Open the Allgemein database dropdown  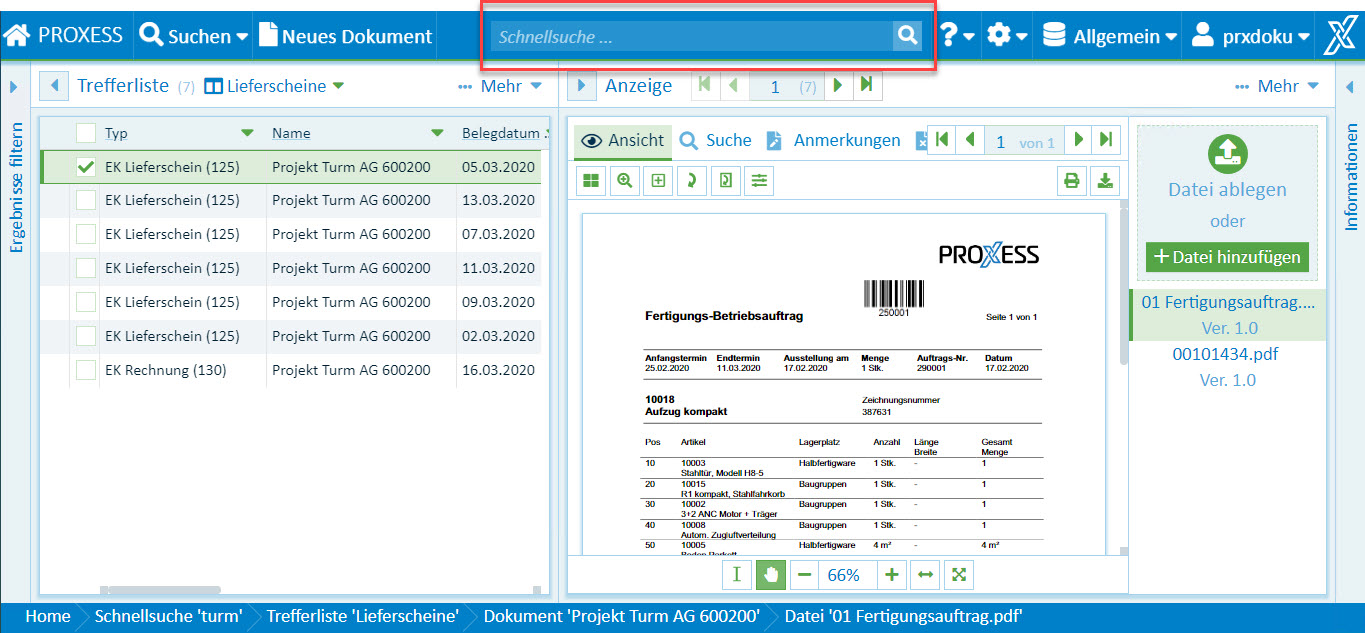coord(1109,36)
